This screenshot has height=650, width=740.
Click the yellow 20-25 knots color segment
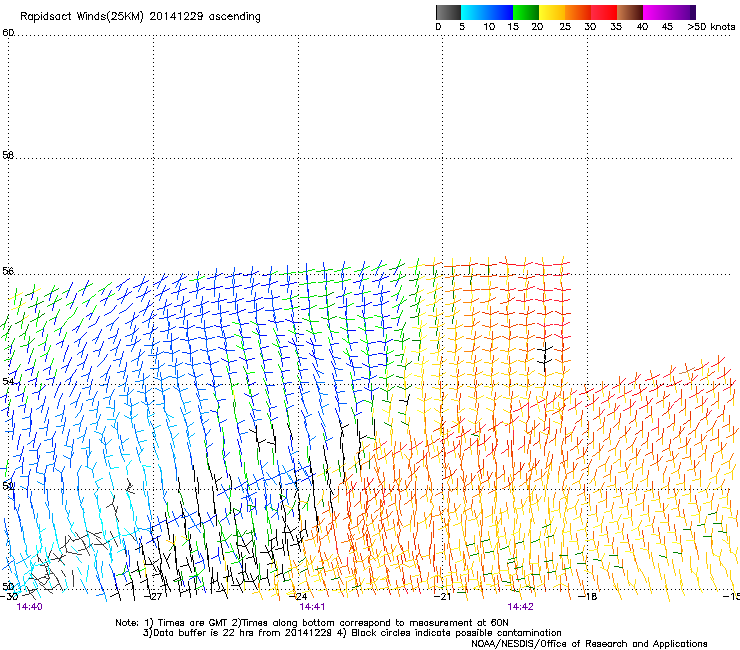click(x=552, y=12)
